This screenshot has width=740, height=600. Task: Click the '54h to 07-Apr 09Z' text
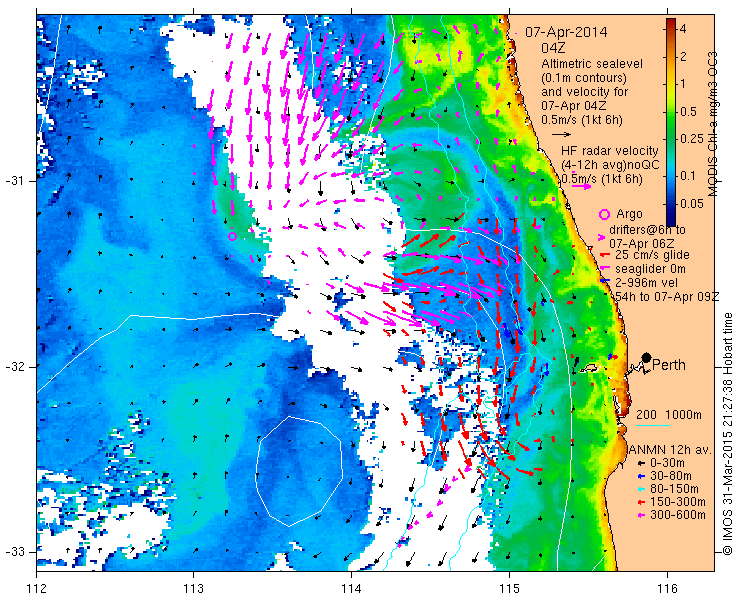point(667,296)
